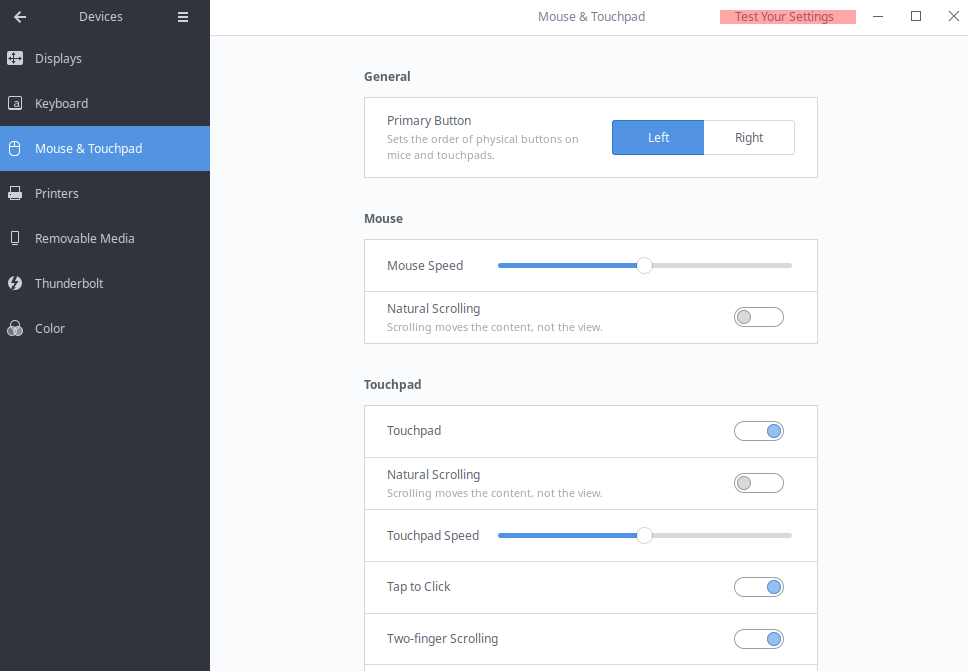
Task: Click the Mouse Speed slider handle
Action: click(x=645, y=265)
